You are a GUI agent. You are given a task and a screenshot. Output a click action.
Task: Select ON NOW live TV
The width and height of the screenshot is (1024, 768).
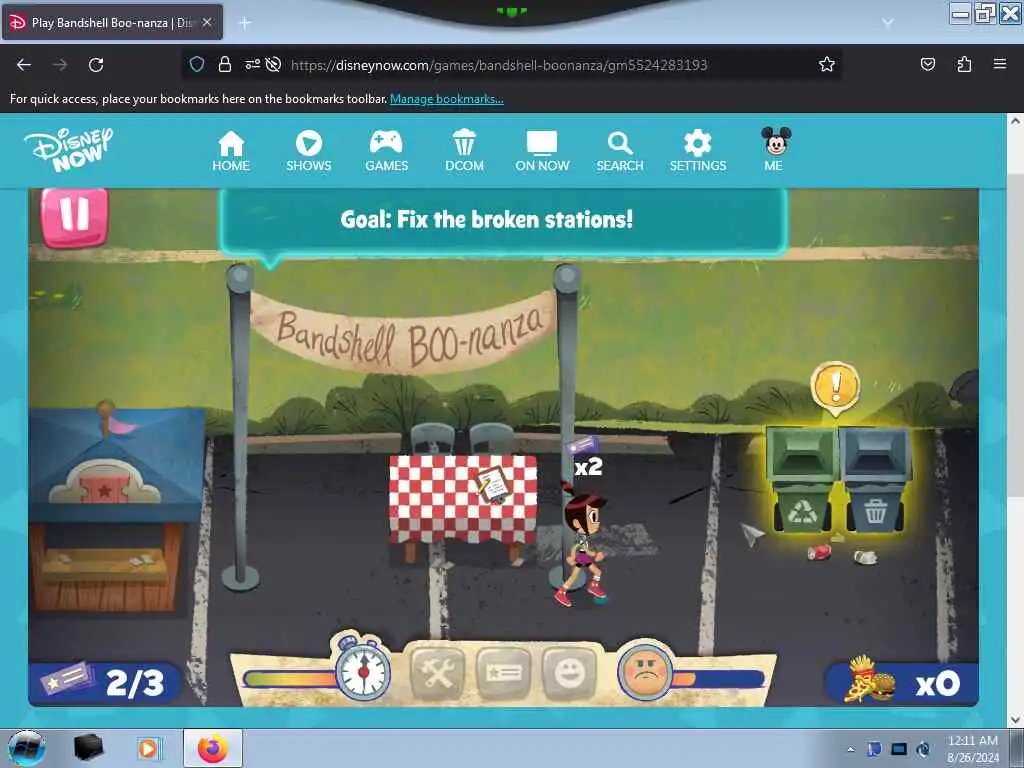click(542, 151)
